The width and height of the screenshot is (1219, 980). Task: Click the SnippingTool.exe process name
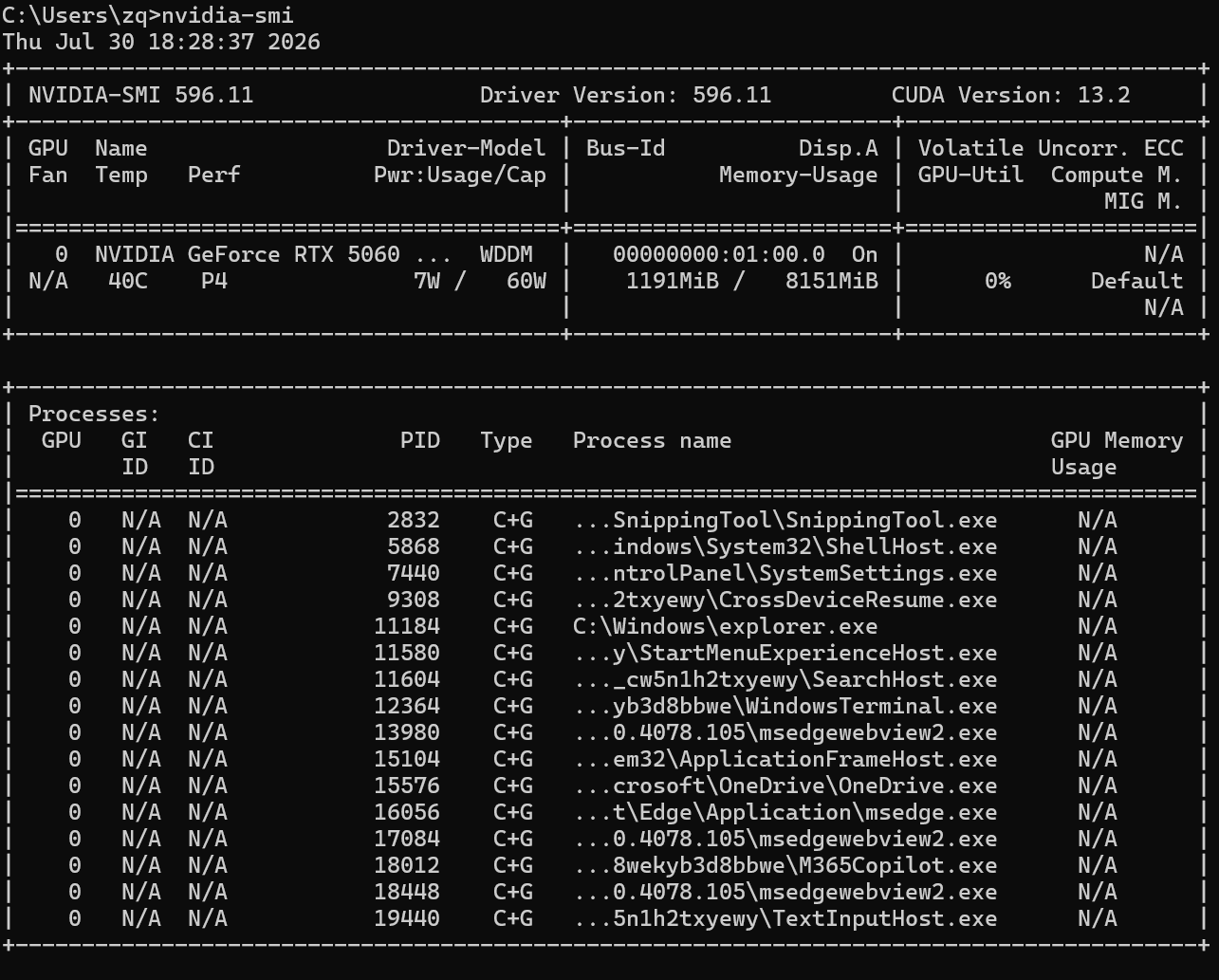(x=785, y=520)
